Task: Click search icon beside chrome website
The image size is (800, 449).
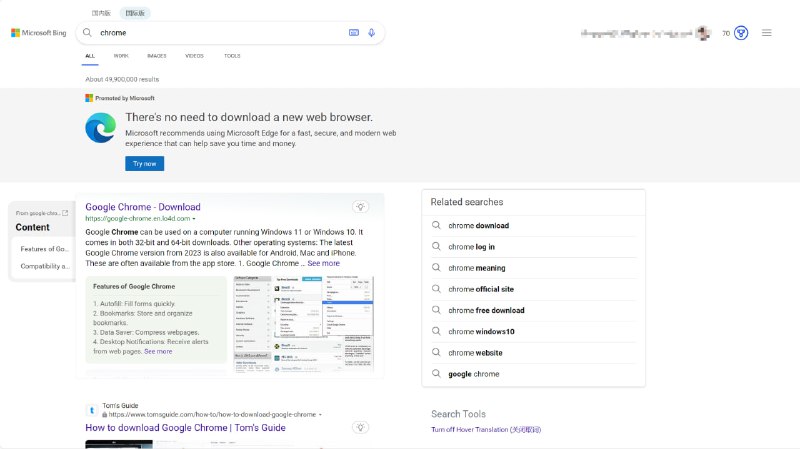Action: coord(436,352)
